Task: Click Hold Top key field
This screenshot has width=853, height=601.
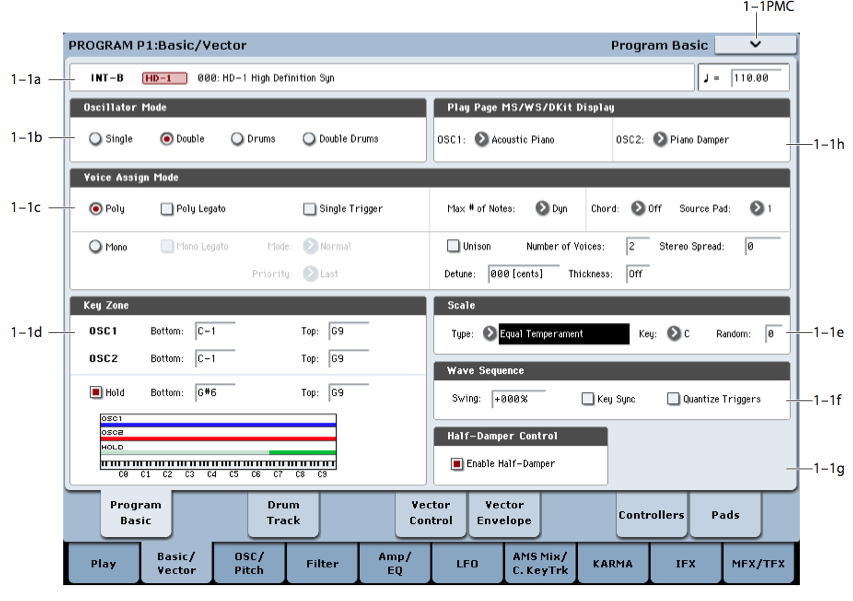Action: click(349, 392)
